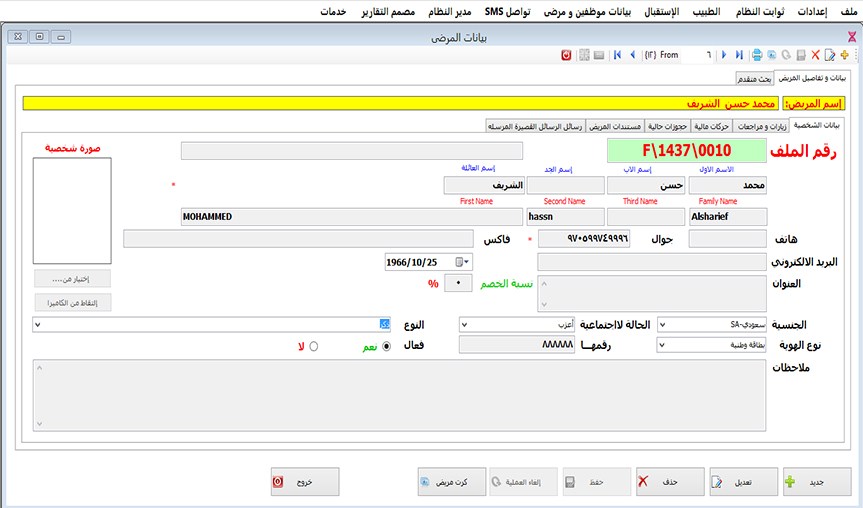This screenshot has height=508, width=863.
Task: Click the printer icon in the toolbar
Action: coord(757,55)
